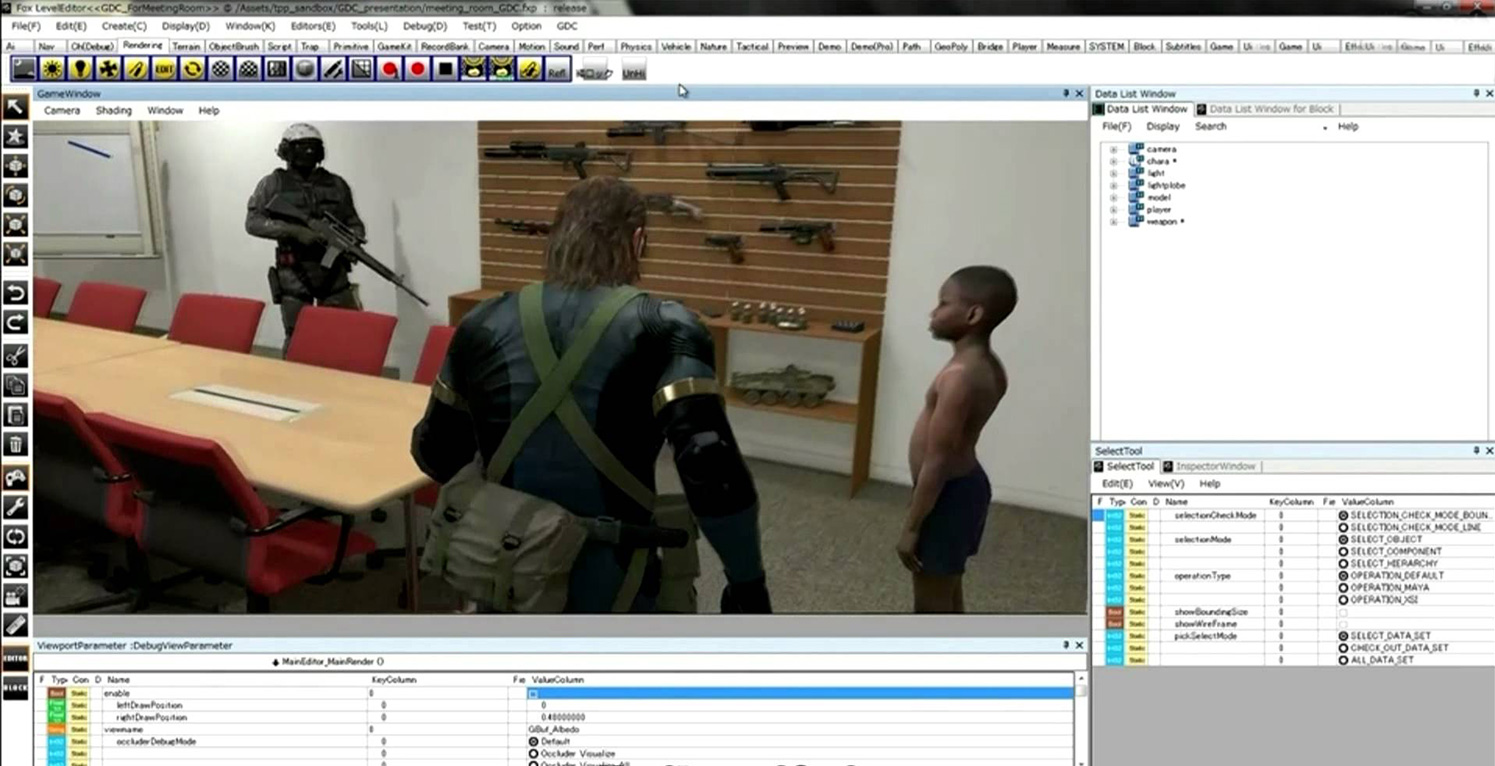Click the trash can delete icon
The height and width of the screenshot is (766, 1495).
click(x=16, y=444)
